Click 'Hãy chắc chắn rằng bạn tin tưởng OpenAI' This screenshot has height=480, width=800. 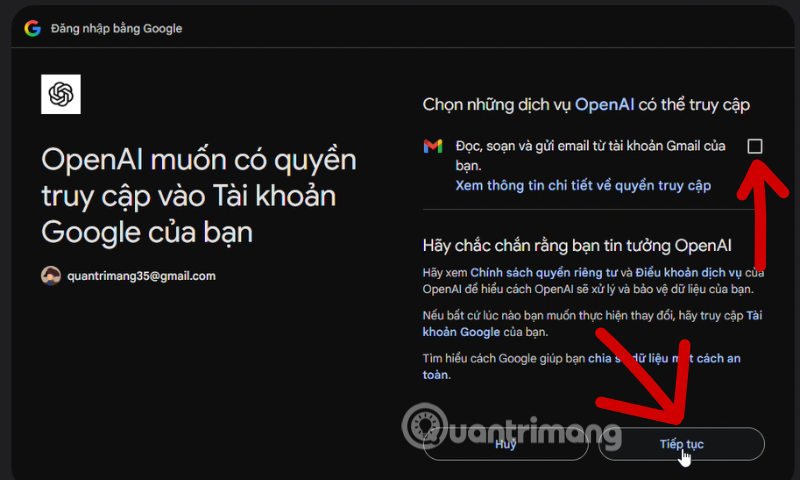pyautogui.click(x=577, y=246)
